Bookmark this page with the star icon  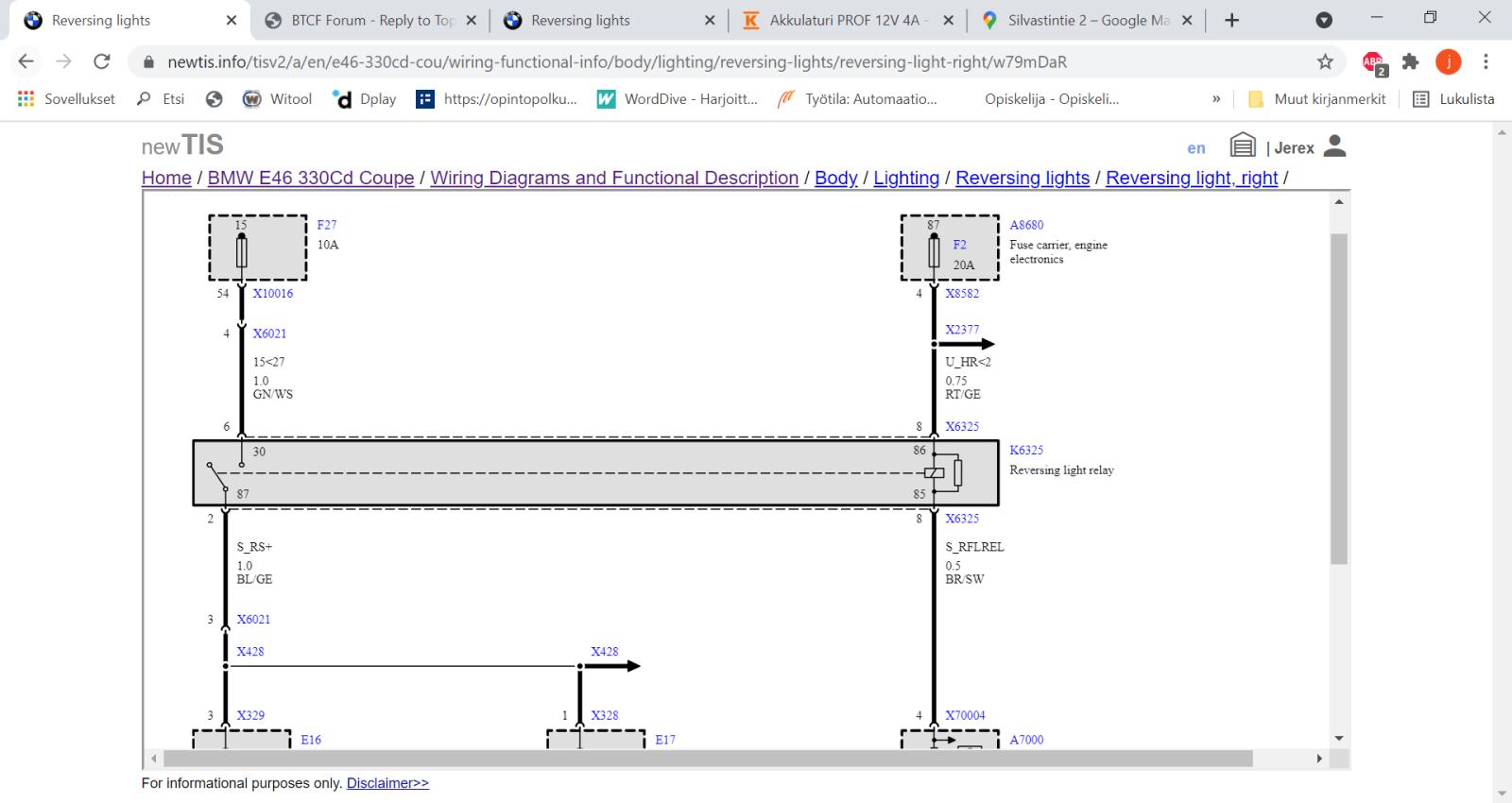1325,62
